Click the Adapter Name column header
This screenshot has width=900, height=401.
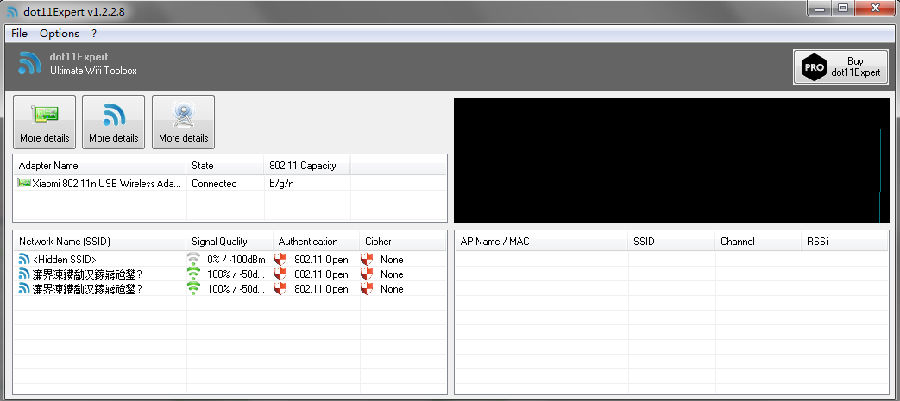pos(48,165)
